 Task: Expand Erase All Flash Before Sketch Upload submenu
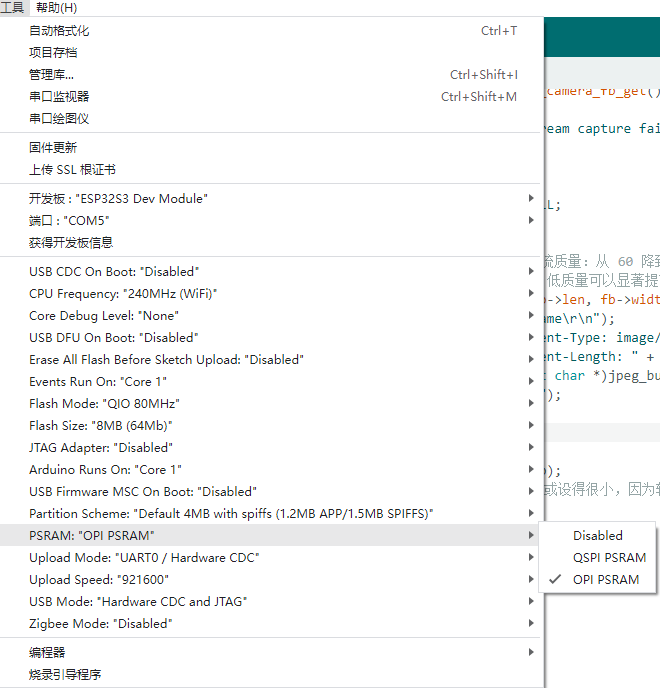(x=272, y=359)
